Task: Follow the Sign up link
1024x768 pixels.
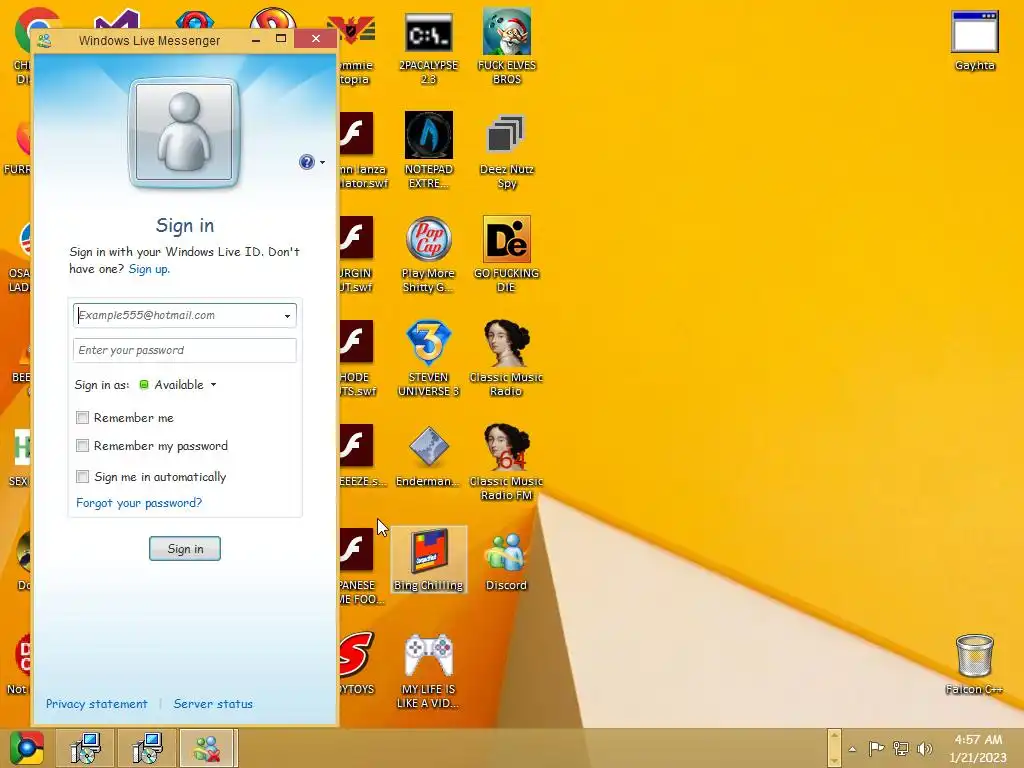Action: [x=149, y=269]
